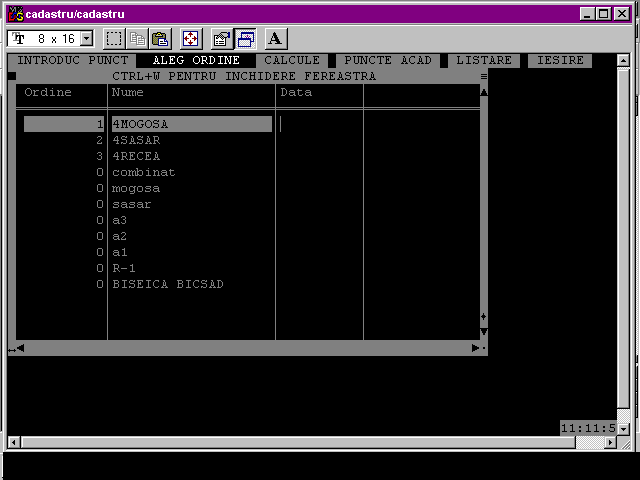The image size is (640, 480).
Task: Click the Mark selection toolbar icon
Action: (x=114, y=39)
